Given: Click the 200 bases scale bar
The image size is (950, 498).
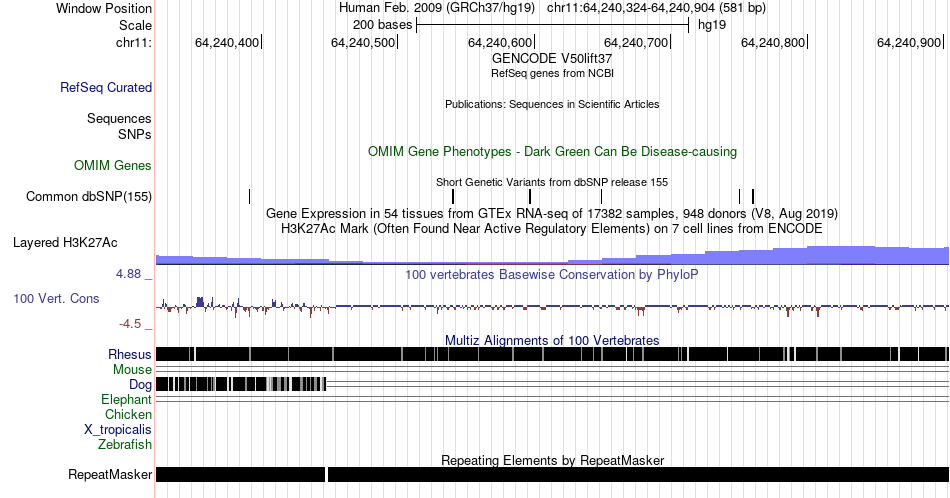Looking at the screenshot, I should point(553,25).
